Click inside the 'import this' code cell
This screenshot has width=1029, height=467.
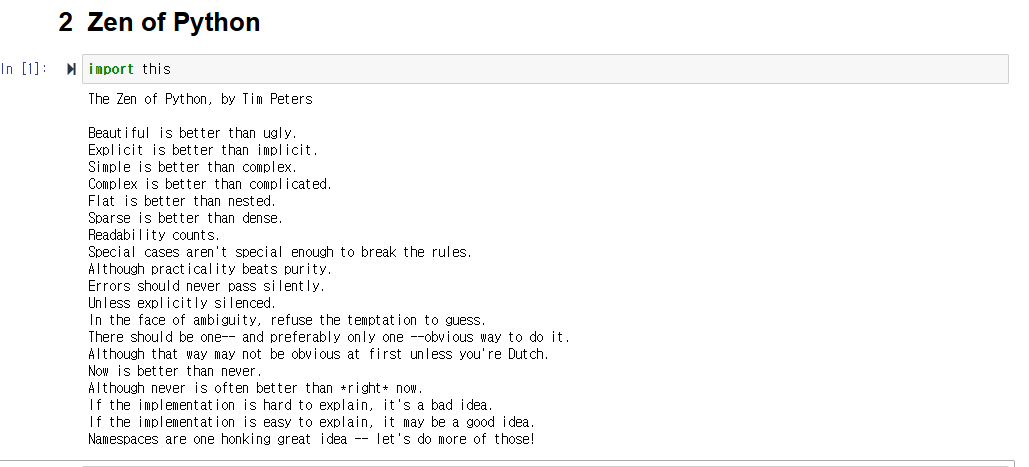[545, 69]
